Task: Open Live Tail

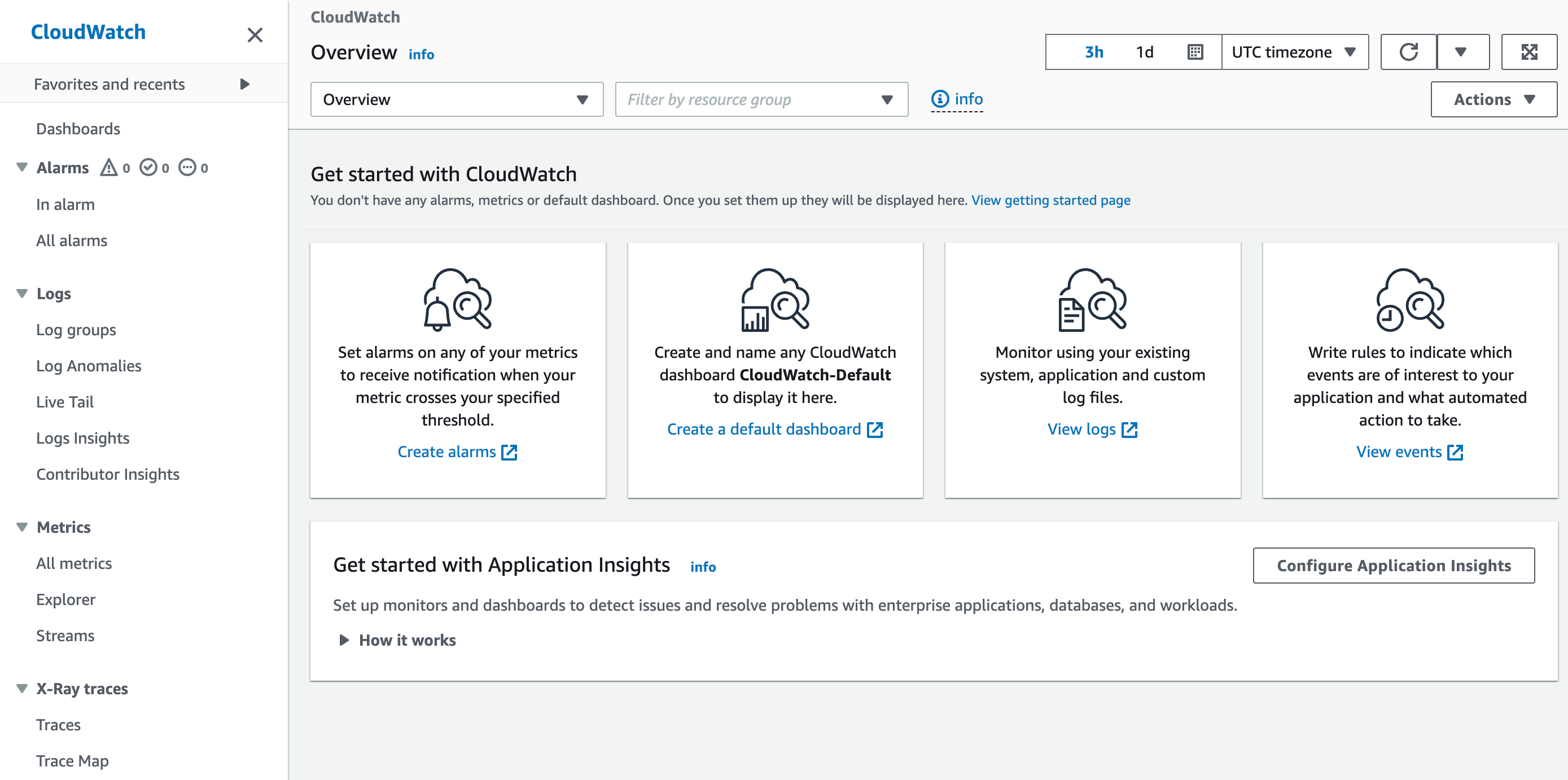Action: coord(64,402)
